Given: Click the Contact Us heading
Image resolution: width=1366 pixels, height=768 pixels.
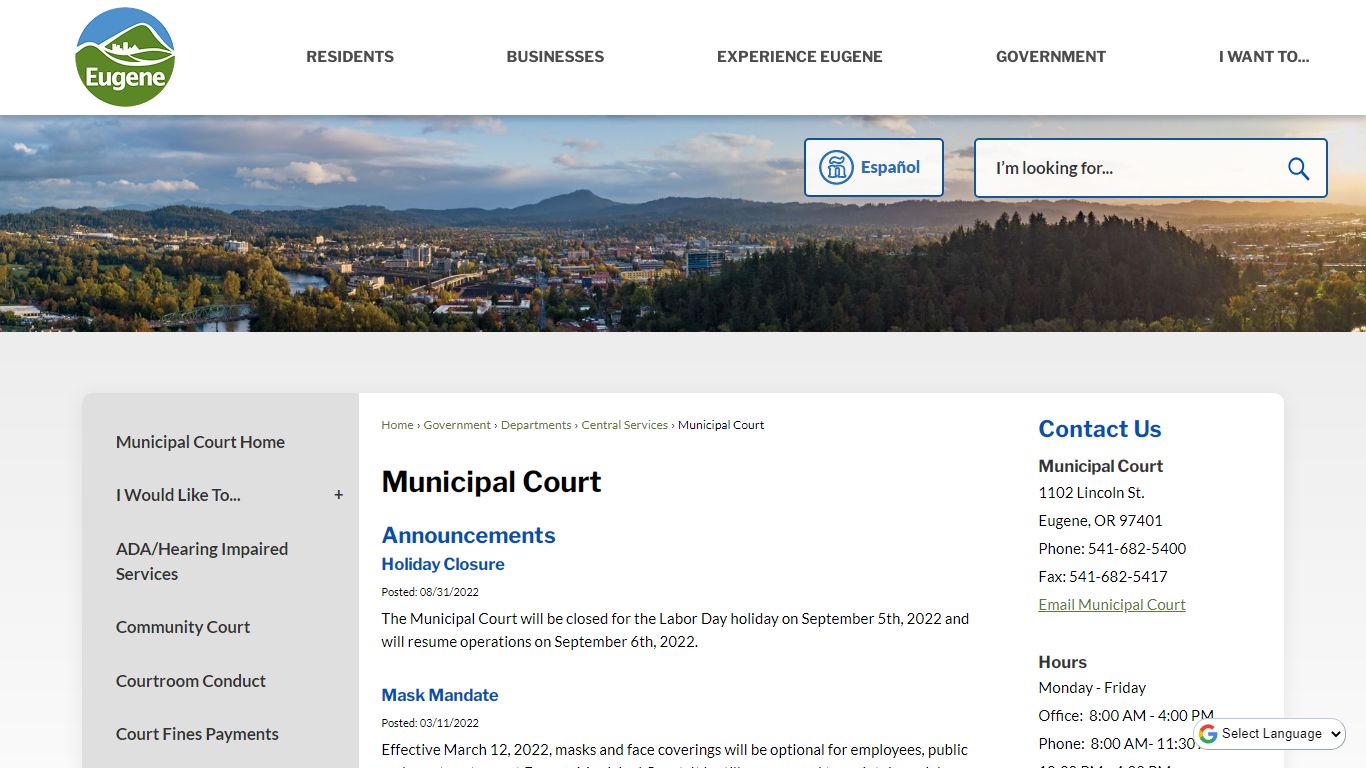Looking at the screenshot, I should [x=1100, y=429].
